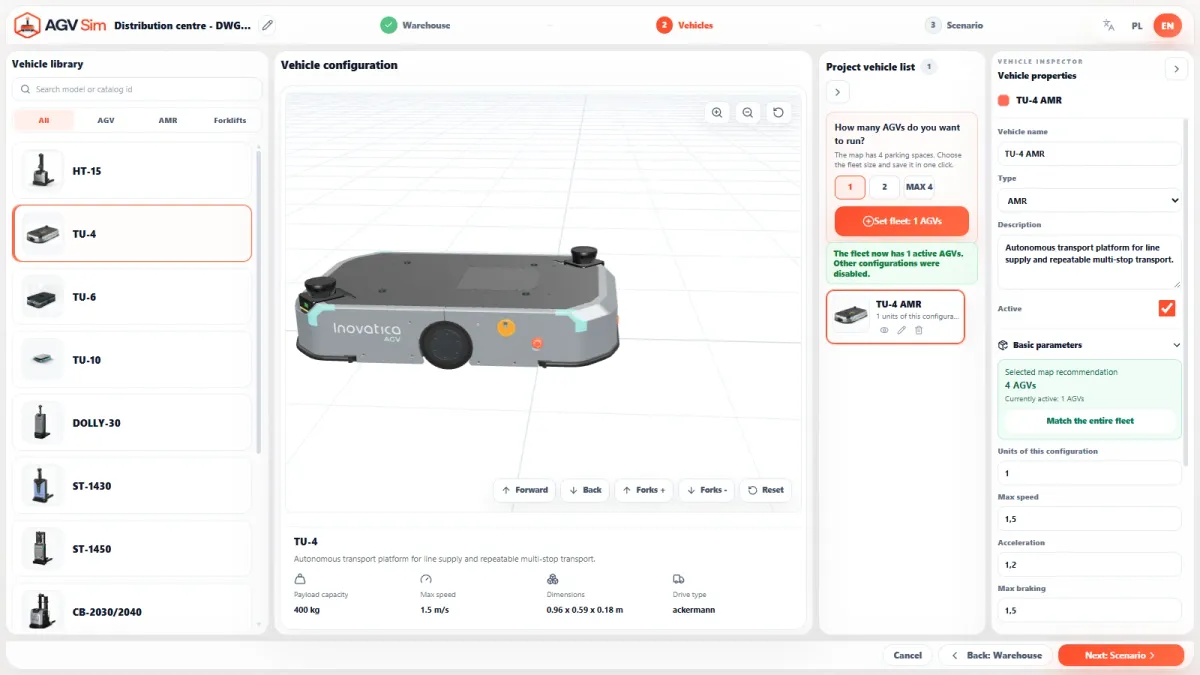
Task: Click the payload capacity lock icon
Action: click(299, 579)
